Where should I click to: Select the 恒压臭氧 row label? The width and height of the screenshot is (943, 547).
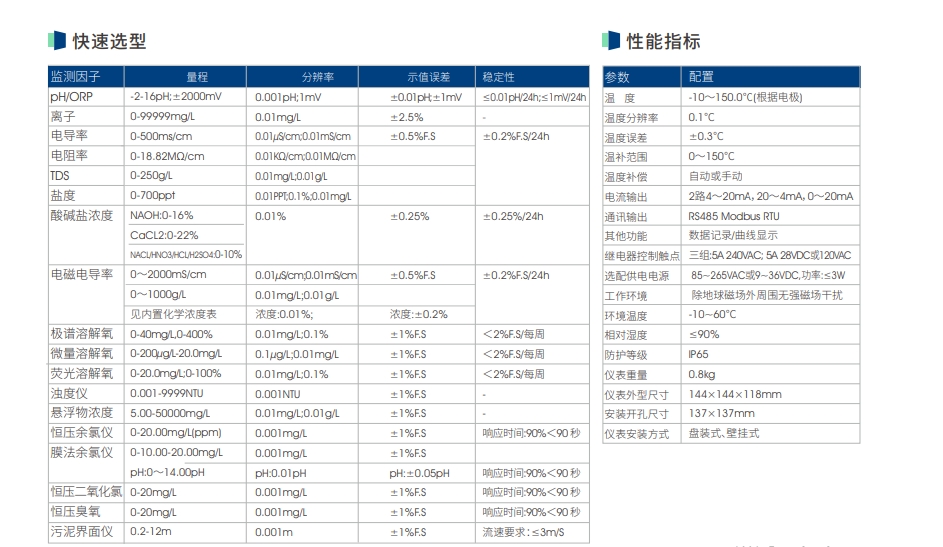[x=76, y=512]
